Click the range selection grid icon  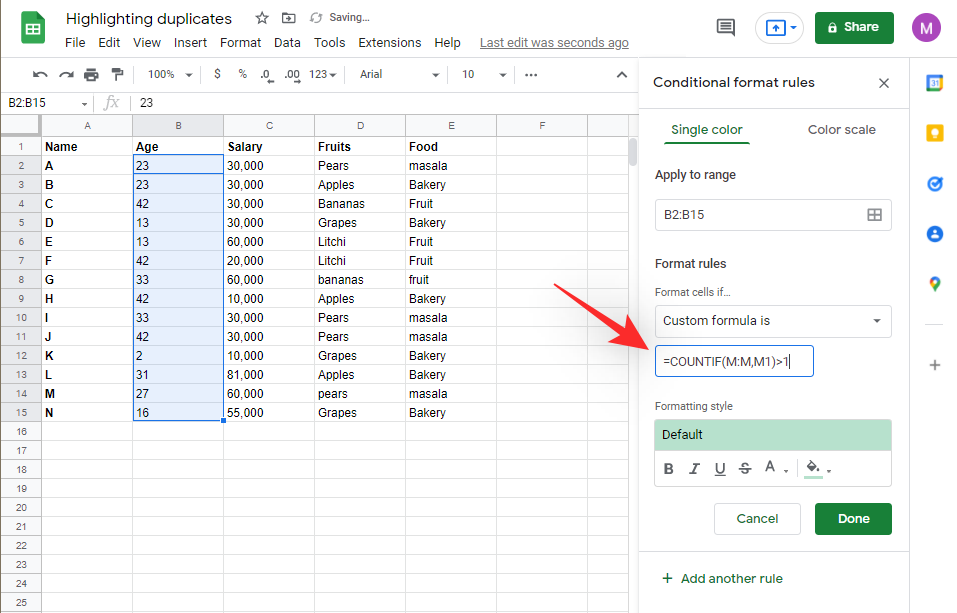coord(874,214)
